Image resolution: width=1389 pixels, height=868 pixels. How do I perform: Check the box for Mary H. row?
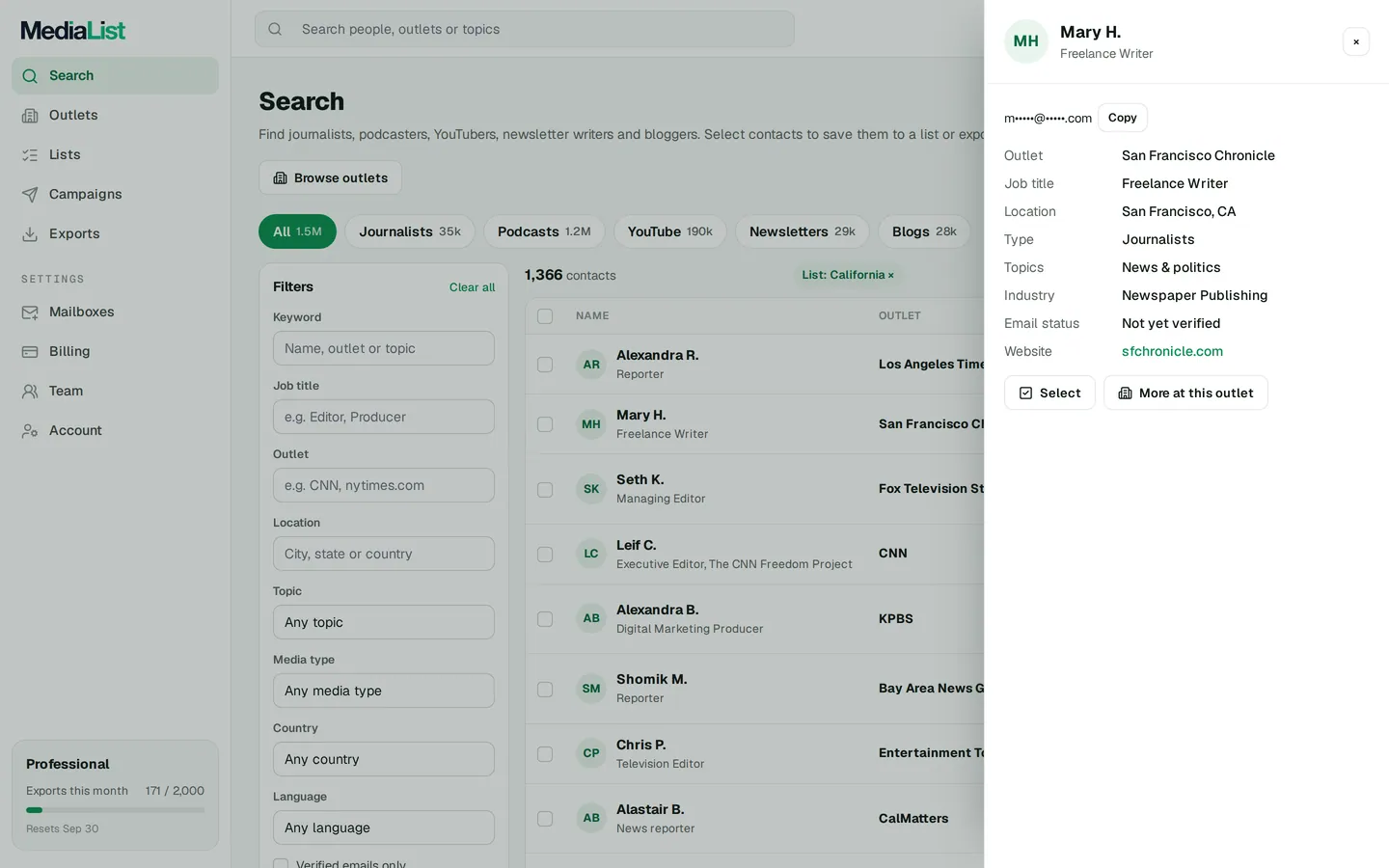(545, 424)
